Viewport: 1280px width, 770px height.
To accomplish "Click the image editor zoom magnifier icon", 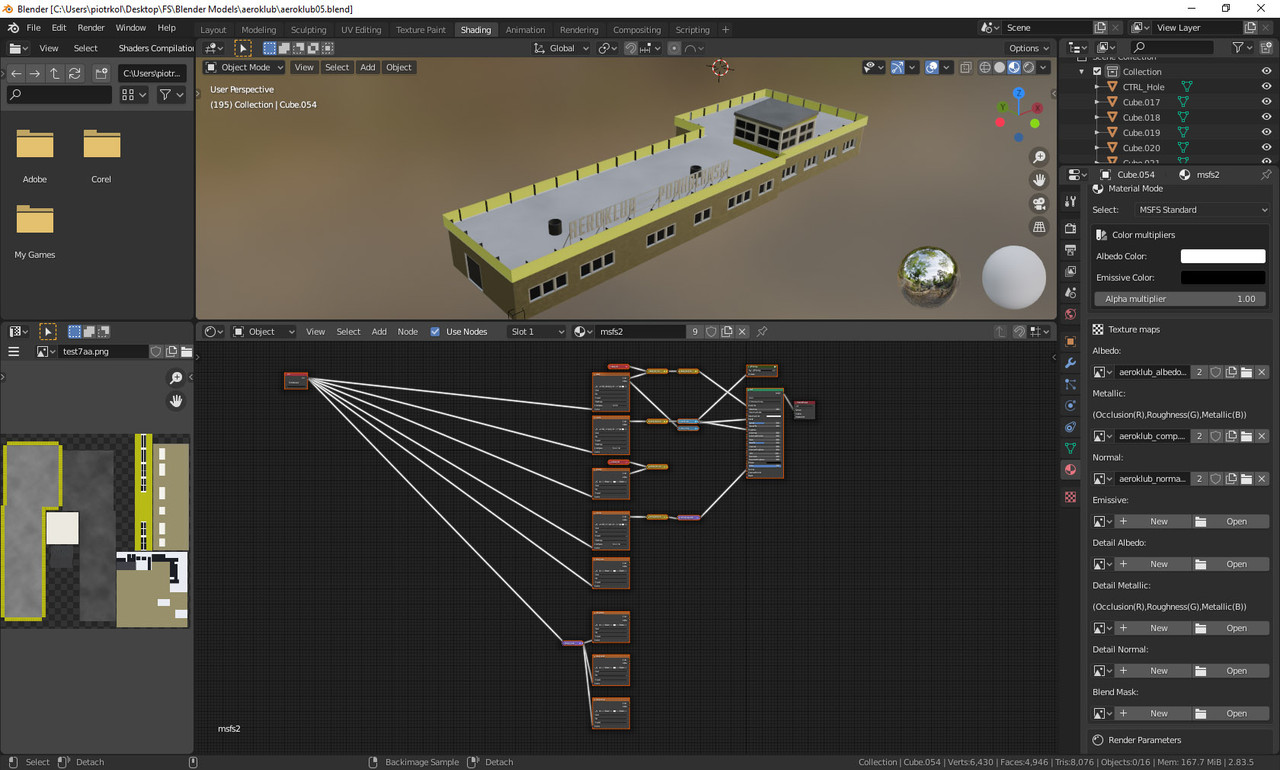I will 176,378.
